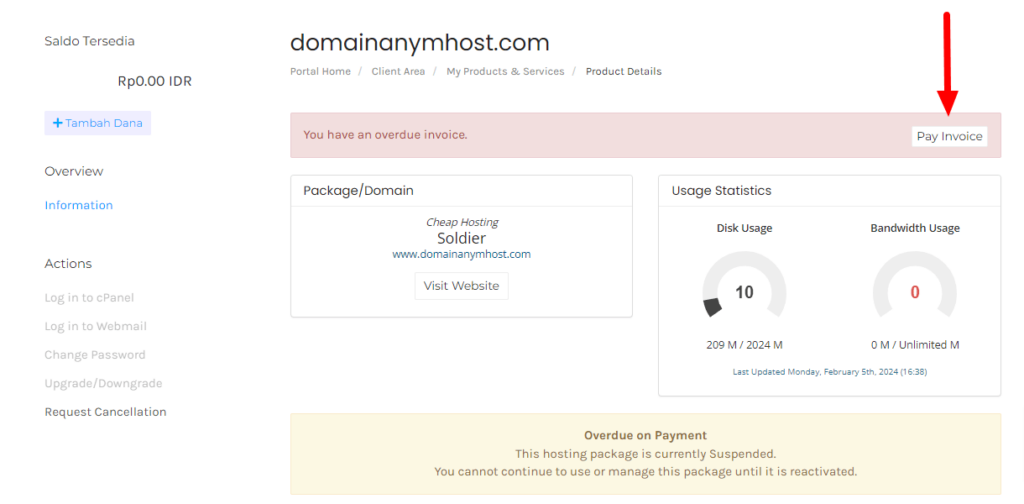Click the Pay Invoice button
1024x504 pixels.
coord(949,136)
